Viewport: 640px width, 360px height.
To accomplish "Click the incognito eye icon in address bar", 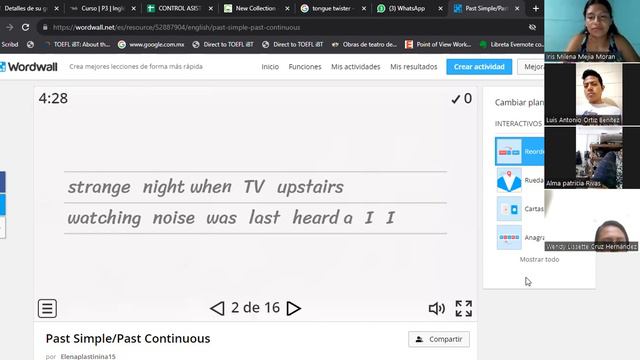I will pos(532,27).
